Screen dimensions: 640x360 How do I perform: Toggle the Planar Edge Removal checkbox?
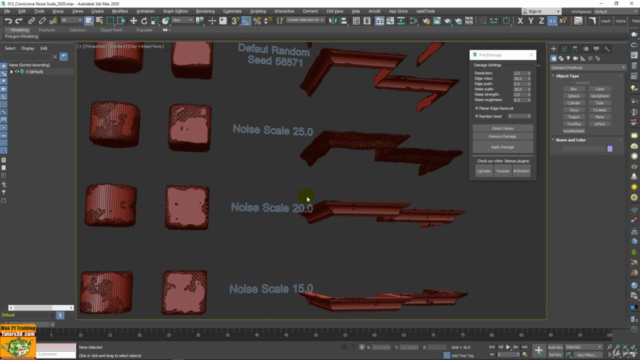coord(477,109)
